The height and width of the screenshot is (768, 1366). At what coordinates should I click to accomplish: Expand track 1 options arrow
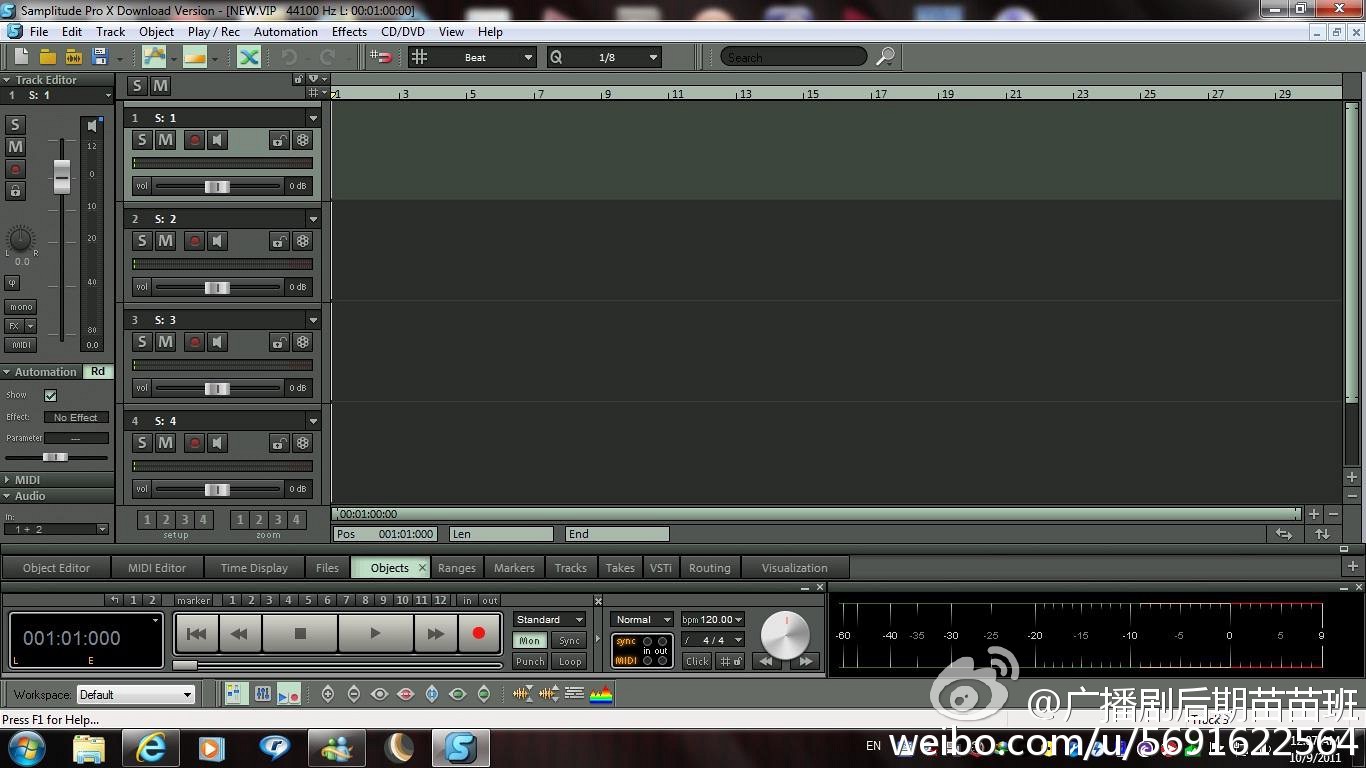coord(313,118)
